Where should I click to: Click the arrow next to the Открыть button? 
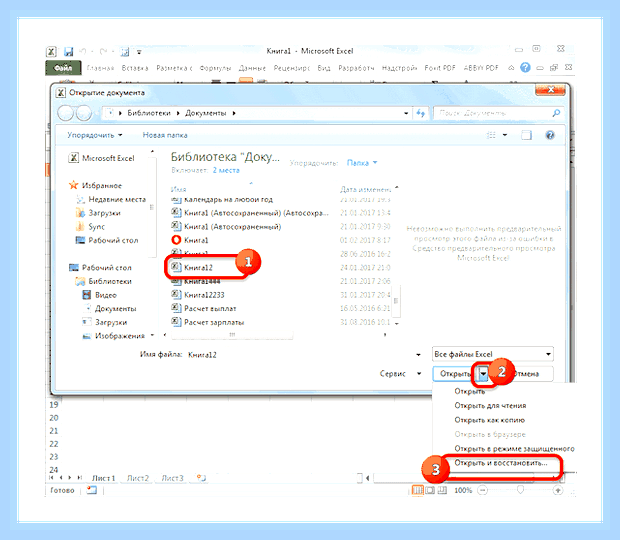click(483, 374)
